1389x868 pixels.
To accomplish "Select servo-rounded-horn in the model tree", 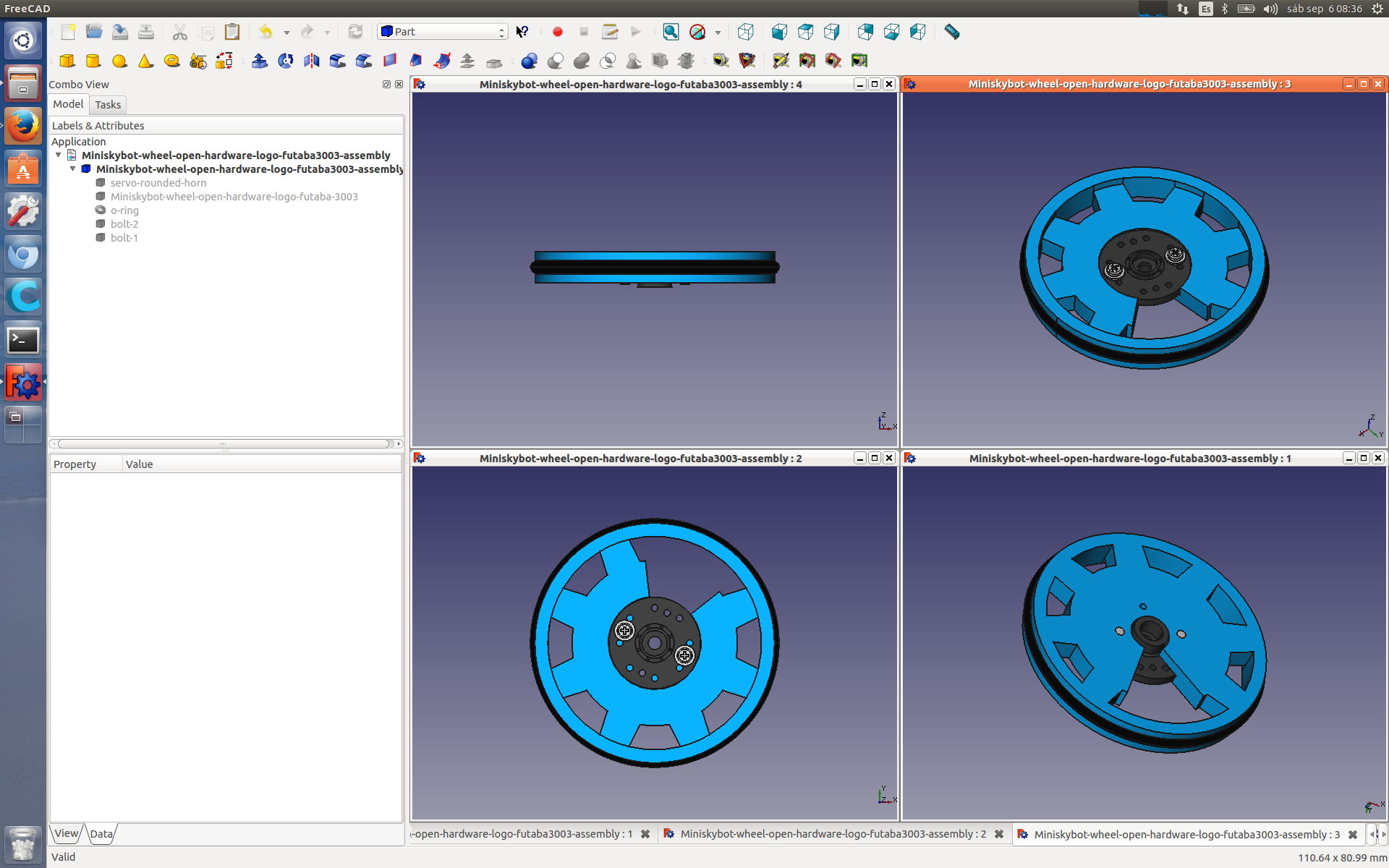I will (x=158, y=183).
